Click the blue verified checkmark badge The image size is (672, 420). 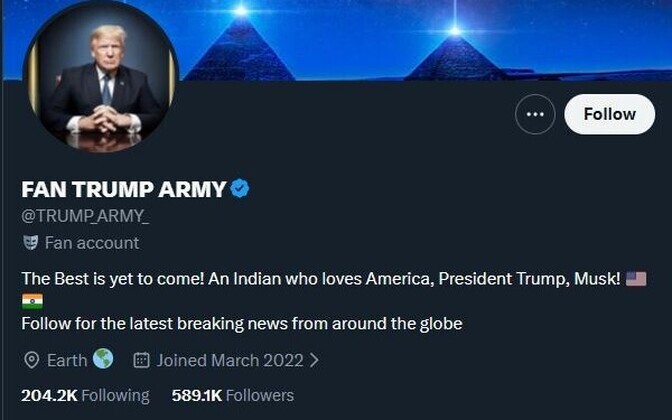240,189
